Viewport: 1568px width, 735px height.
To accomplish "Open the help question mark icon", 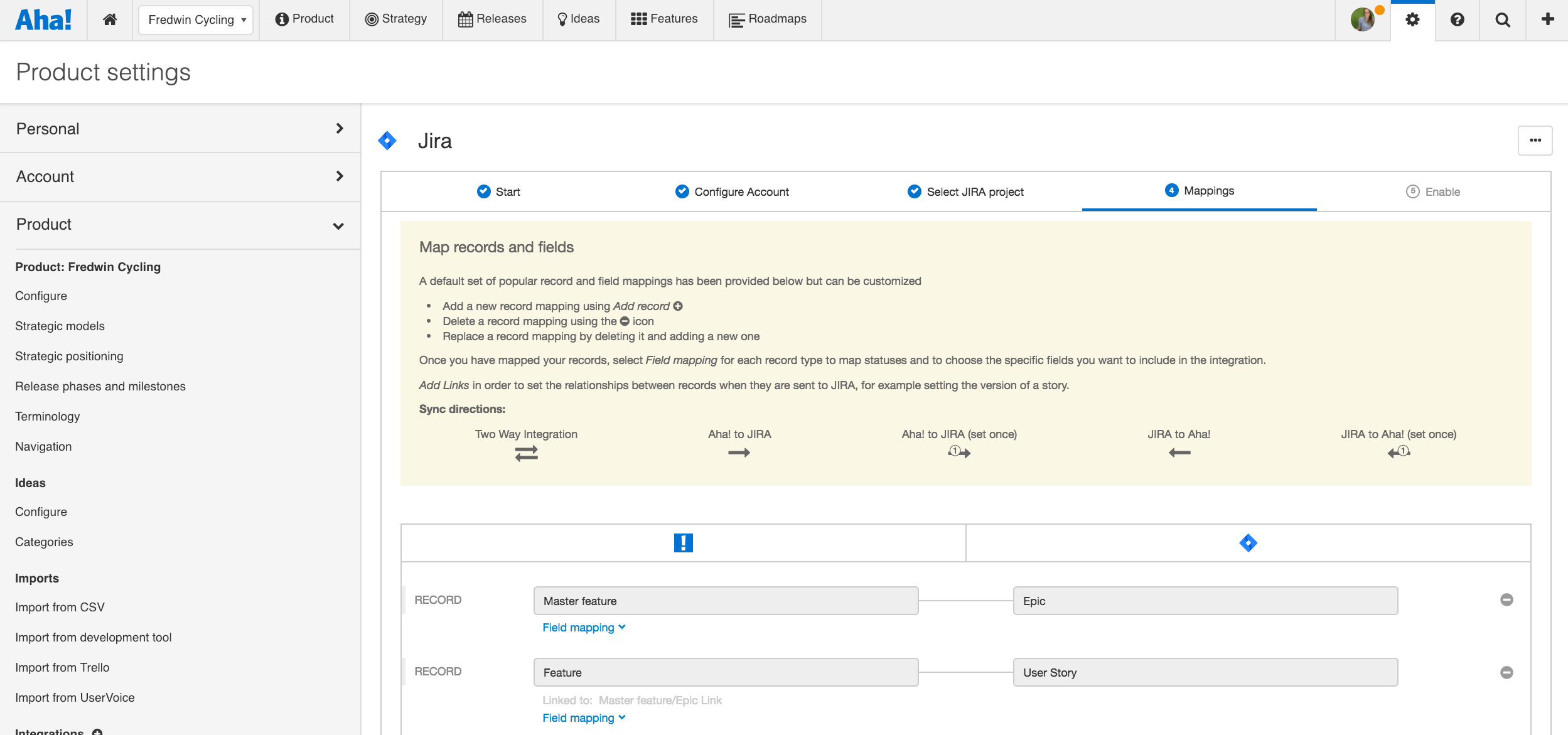I will 1458,19.
